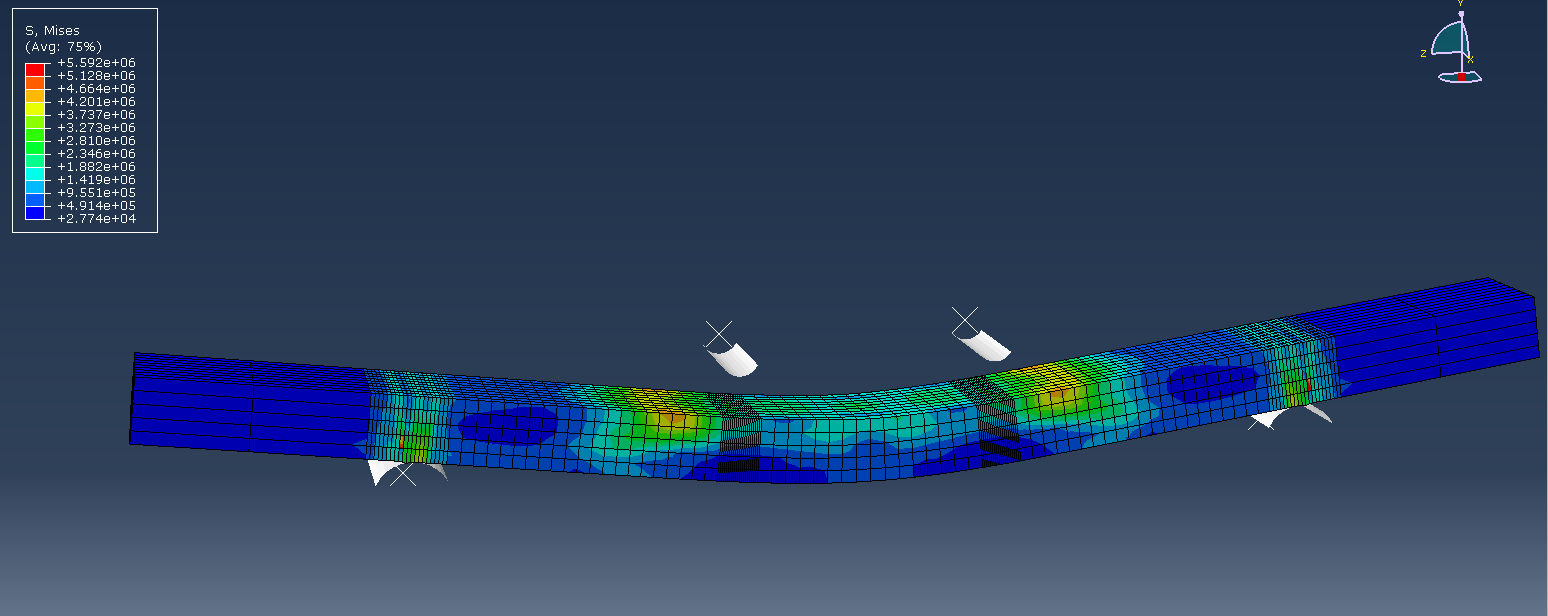Image resolution: width=1548 pixels, height=616 pixels.
Task: Click the "(Avg: 75%)" legend text
Action: coord(63,47)
